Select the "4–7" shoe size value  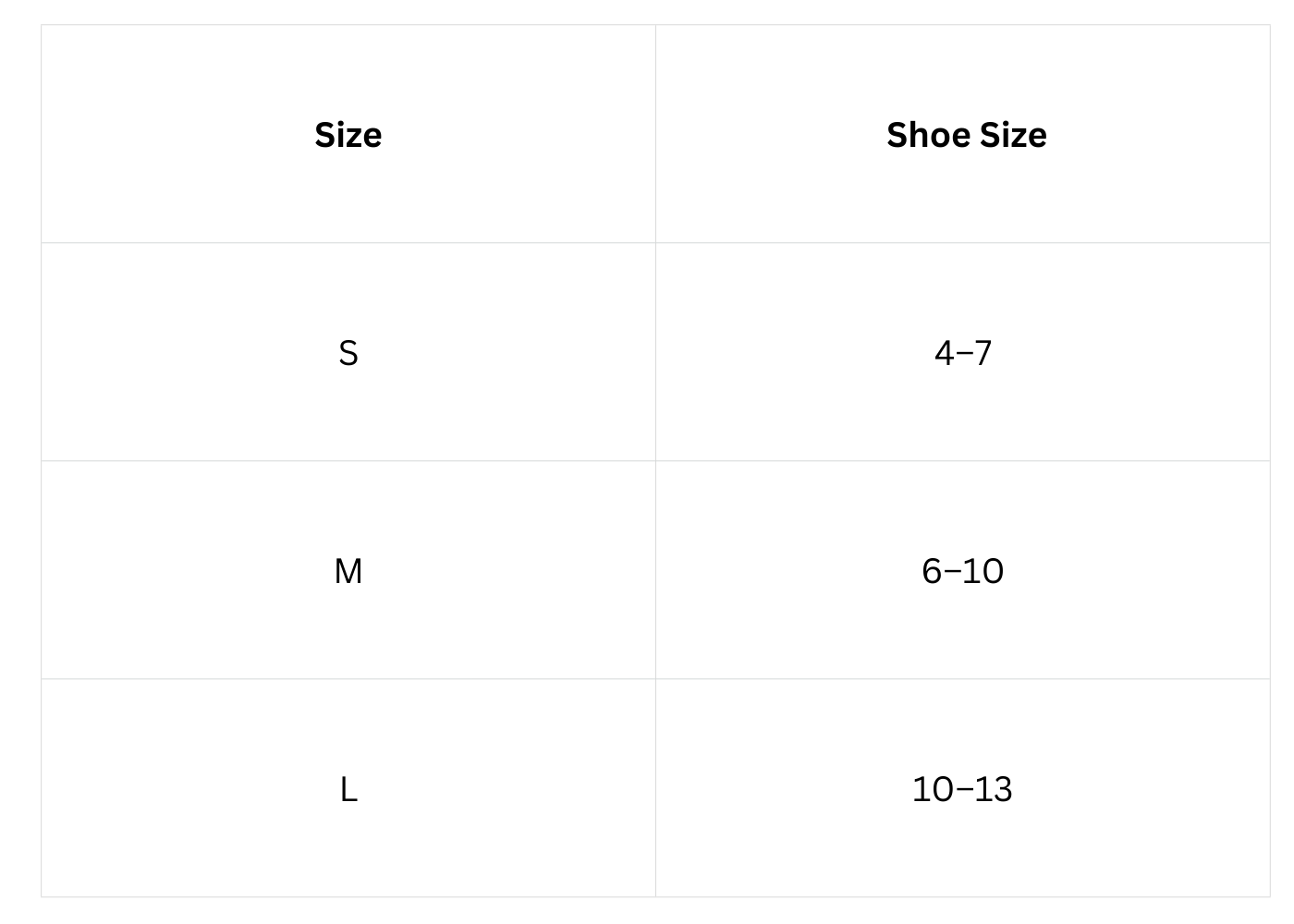tap(962, 353)
